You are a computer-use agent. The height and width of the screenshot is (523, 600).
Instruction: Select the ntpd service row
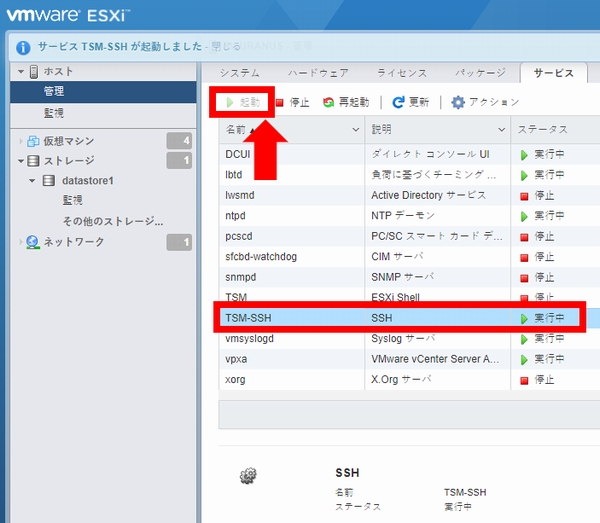(409, 216)
